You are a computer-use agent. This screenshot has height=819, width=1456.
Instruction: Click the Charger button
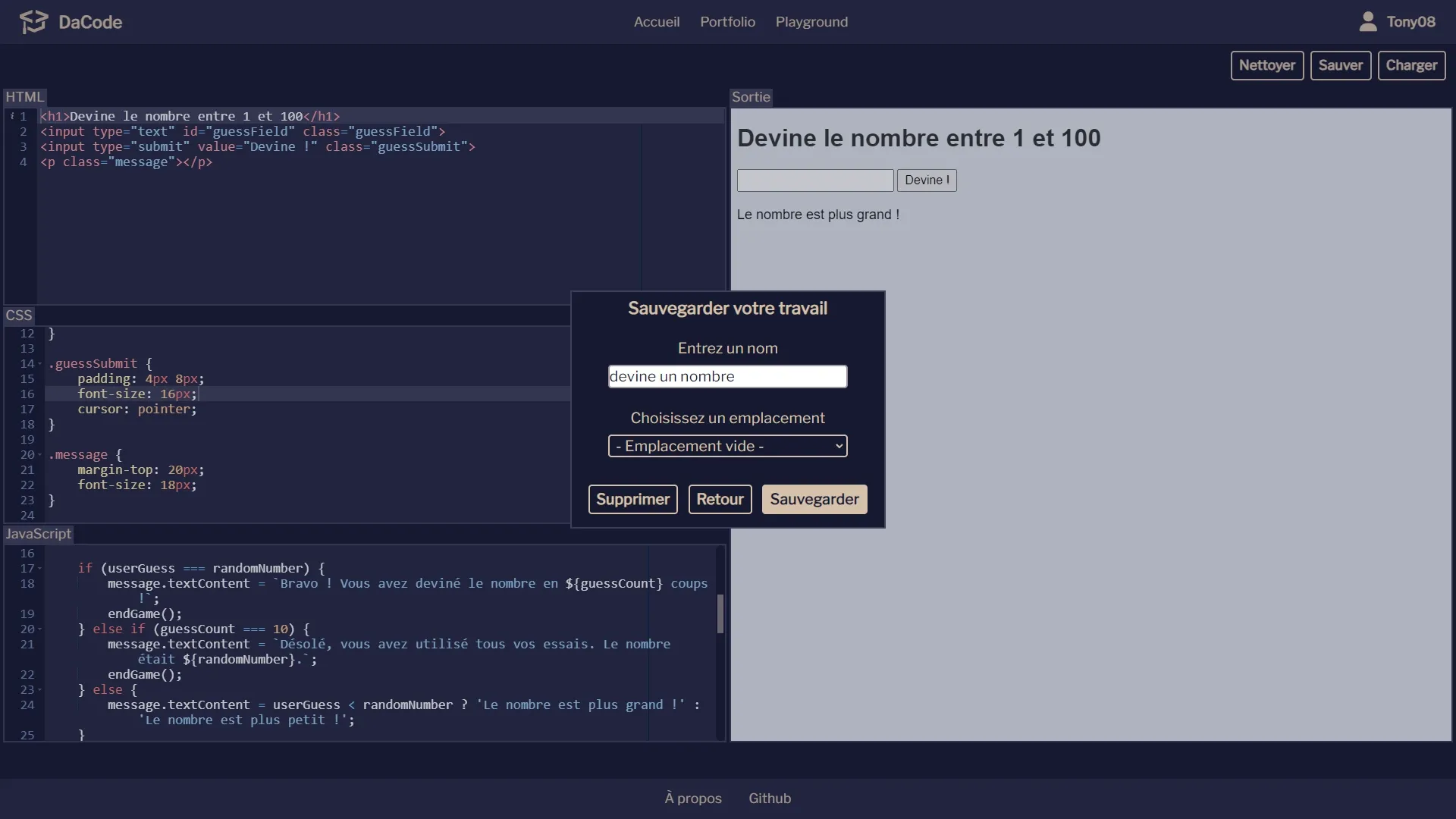point(1411,65)
